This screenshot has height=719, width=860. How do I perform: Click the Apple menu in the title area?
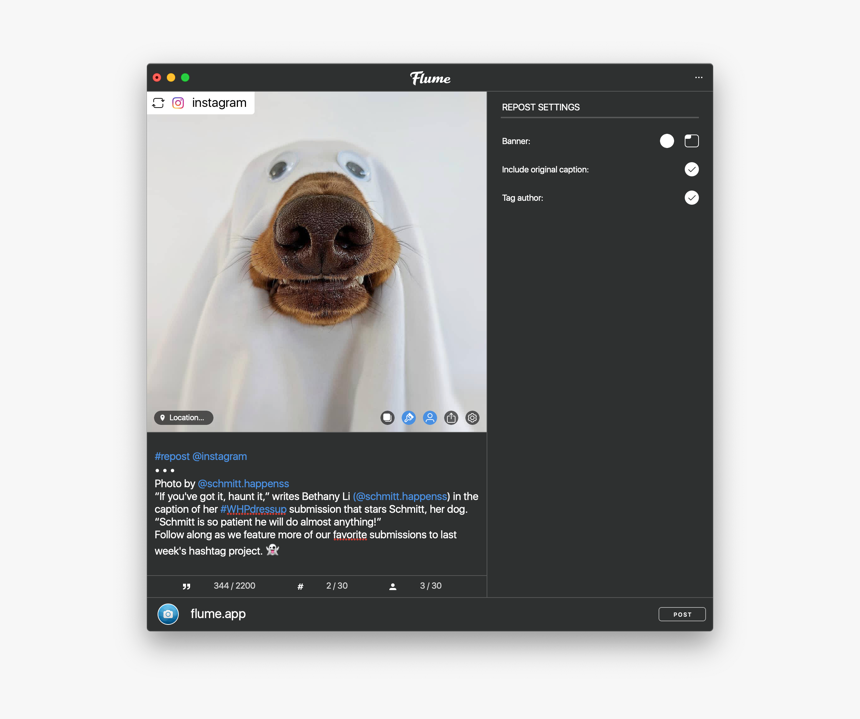[x=157, y=77]
